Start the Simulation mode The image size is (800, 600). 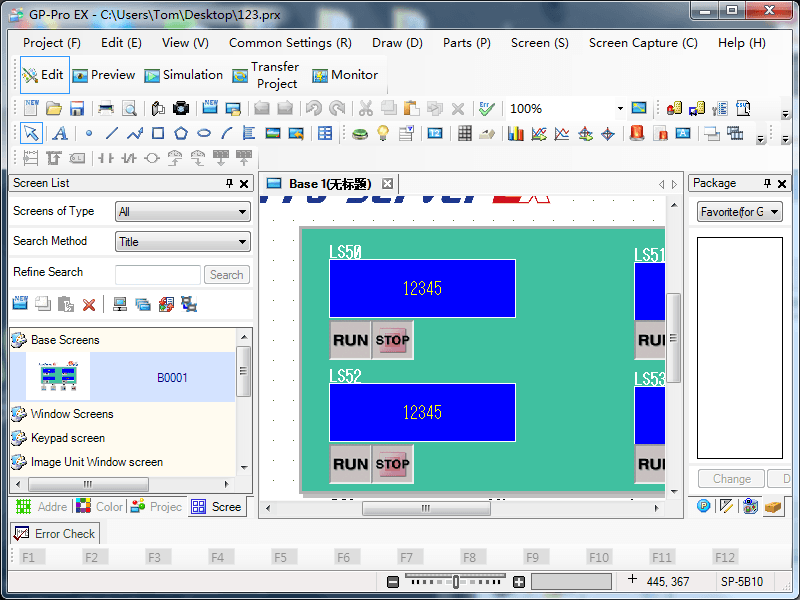tap(184, 75)
